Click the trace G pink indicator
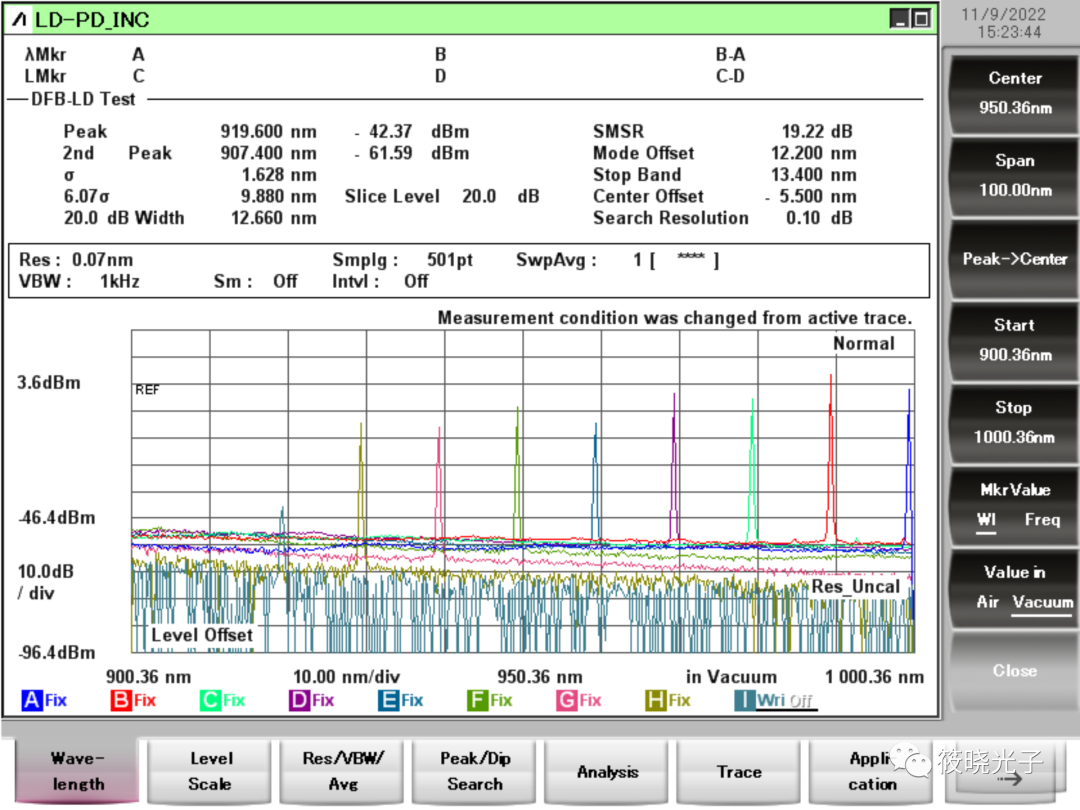This screenshot has height=810, width=1080. click(x=566, y=700)
